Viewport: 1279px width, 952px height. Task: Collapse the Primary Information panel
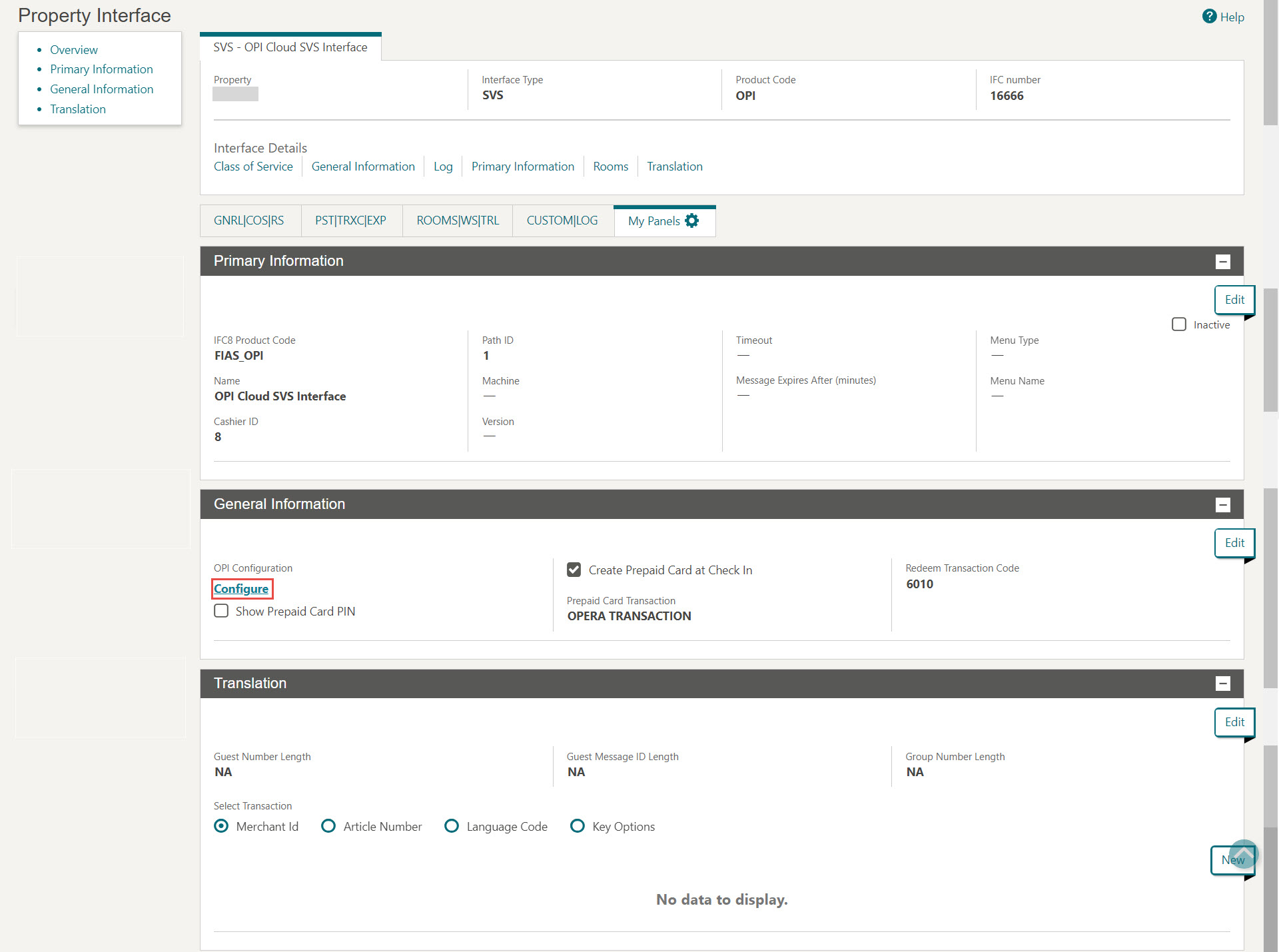1223,261
